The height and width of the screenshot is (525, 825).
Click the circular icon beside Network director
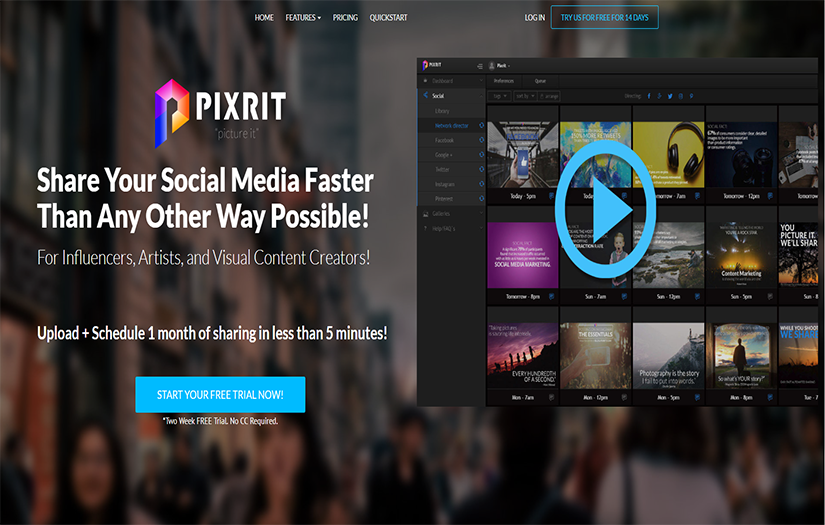coord(481,126)
